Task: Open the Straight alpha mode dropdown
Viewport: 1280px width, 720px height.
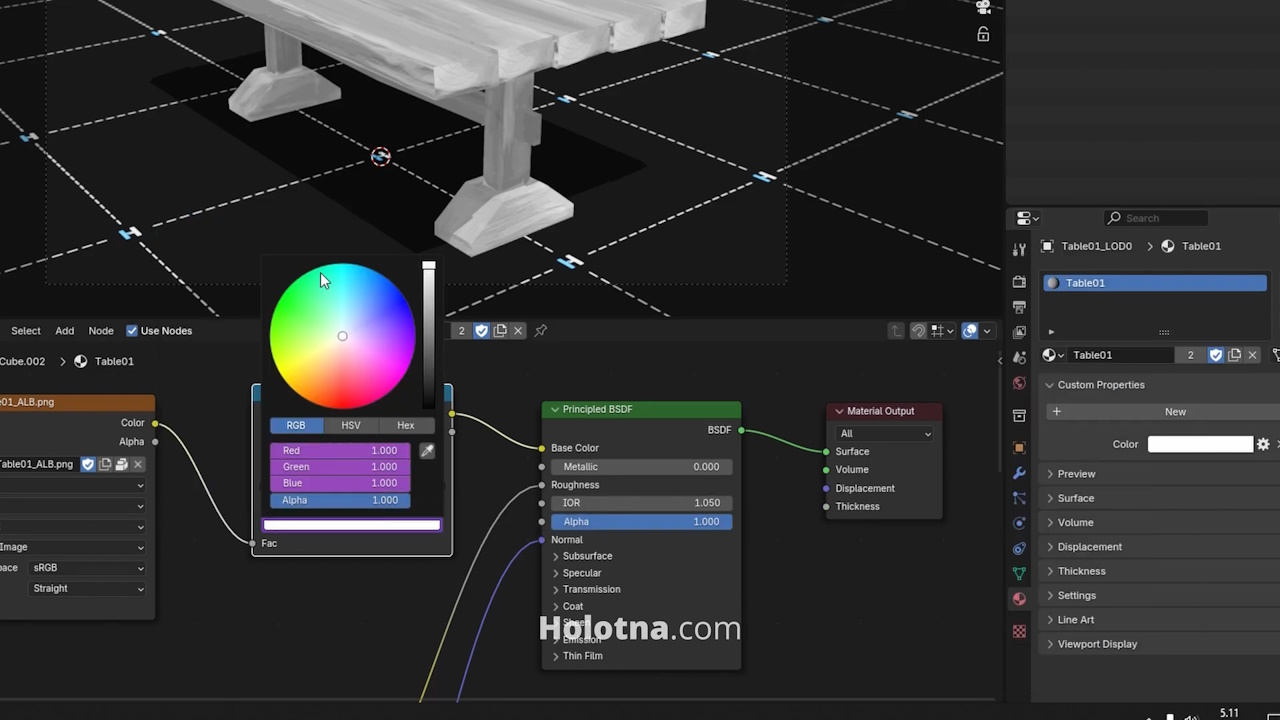Action: click(88, 588)
